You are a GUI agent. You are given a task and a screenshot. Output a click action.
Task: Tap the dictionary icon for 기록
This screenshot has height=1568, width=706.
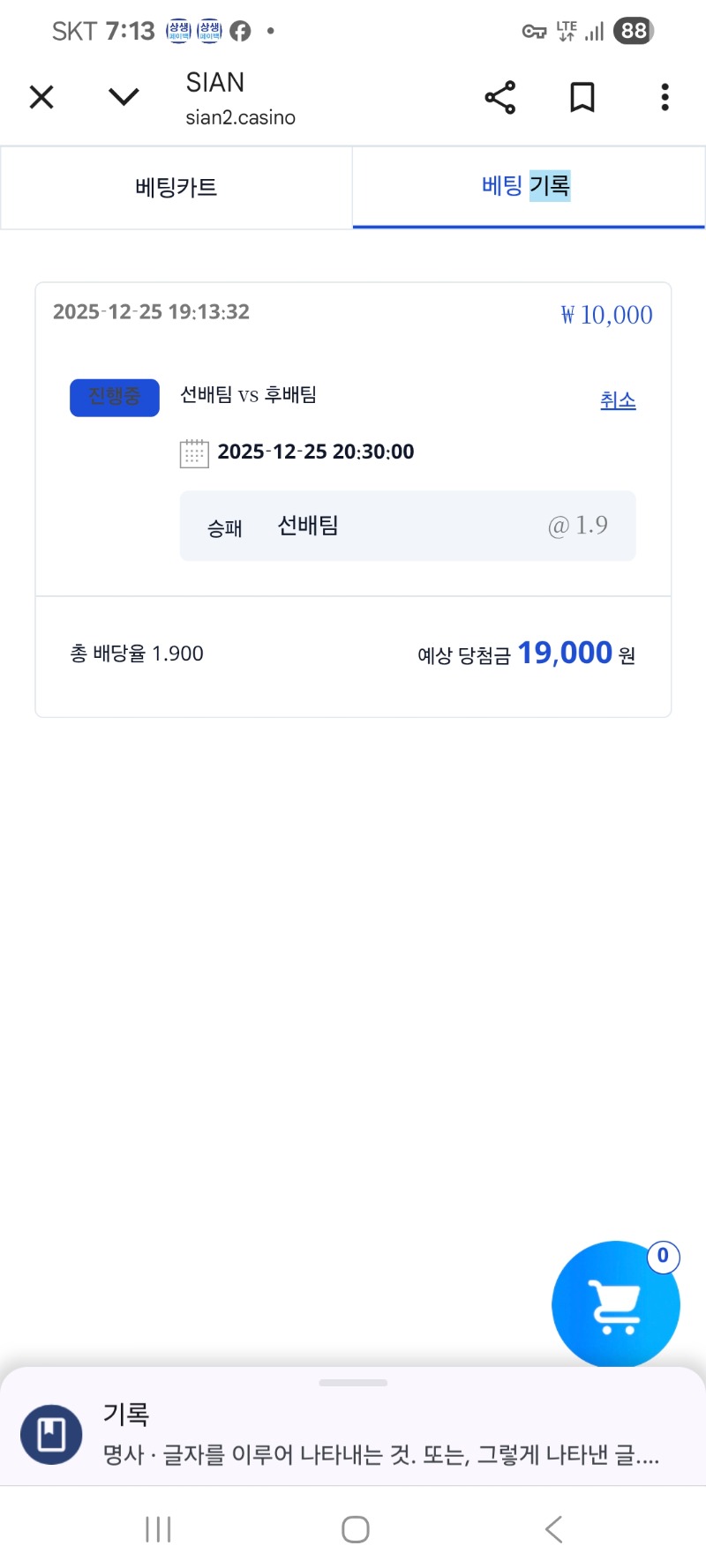tap(51, 1434)
